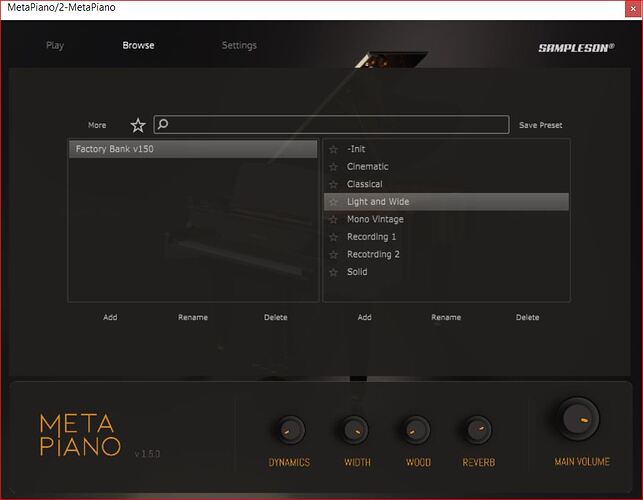Delete the selected preset
This screenshot has height=500, width=643.
click(527, 317)
